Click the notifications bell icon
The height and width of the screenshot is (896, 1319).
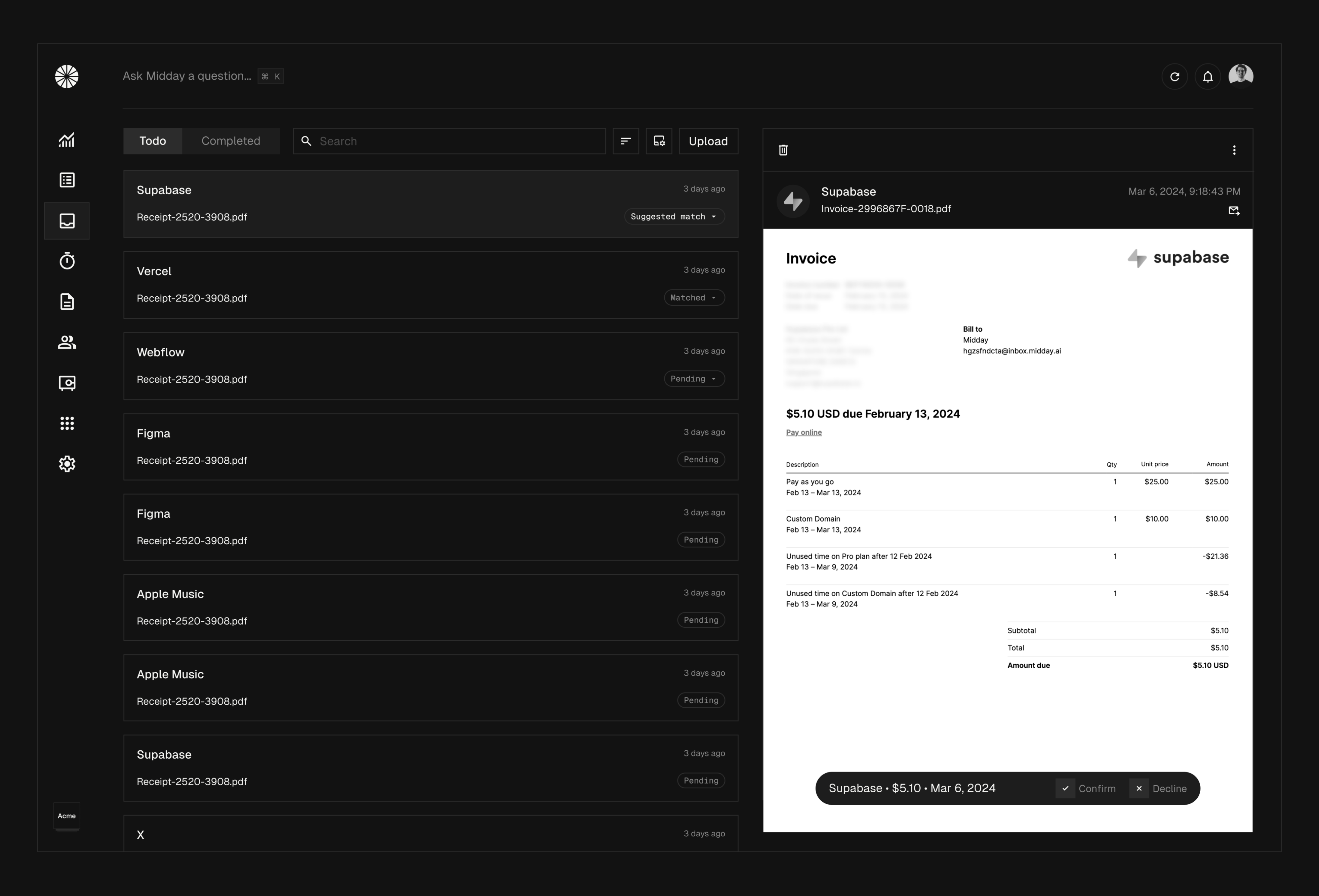coord(1208,77)
